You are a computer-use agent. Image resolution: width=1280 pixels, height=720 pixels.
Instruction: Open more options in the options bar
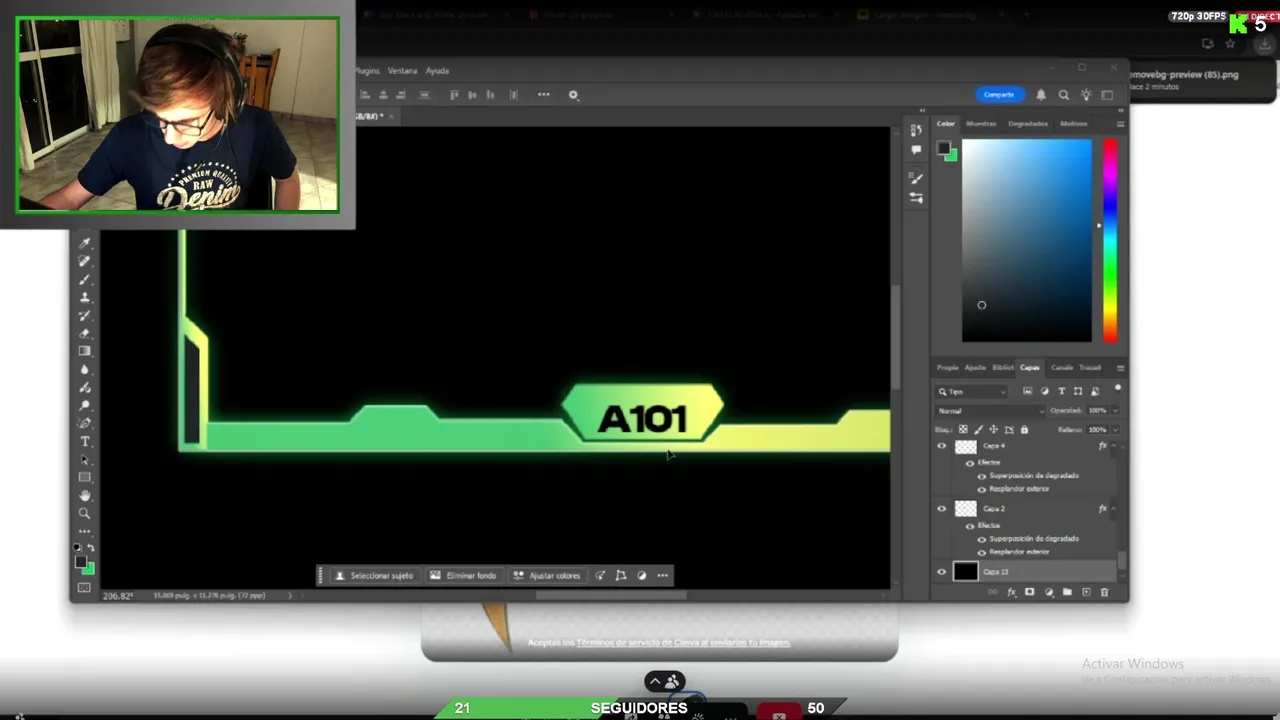pos(544,95)
